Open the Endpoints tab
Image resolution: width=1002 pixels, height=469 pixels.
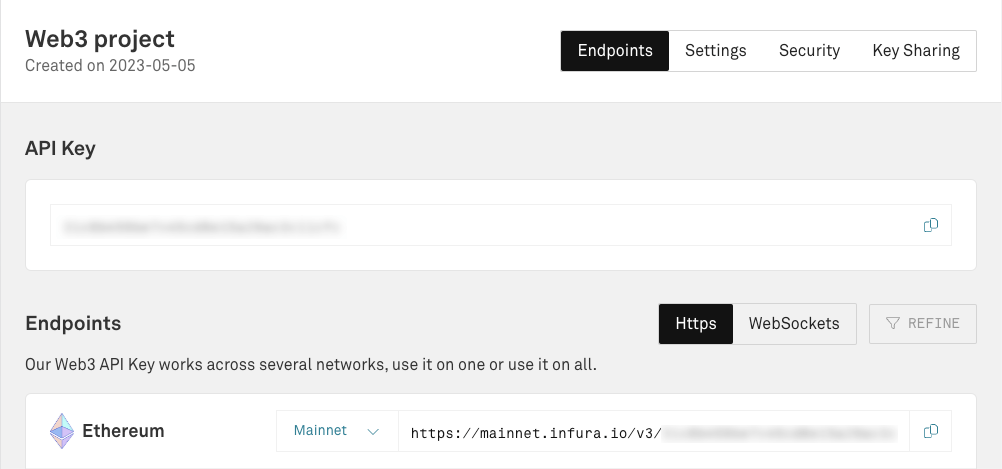(614, 51)
